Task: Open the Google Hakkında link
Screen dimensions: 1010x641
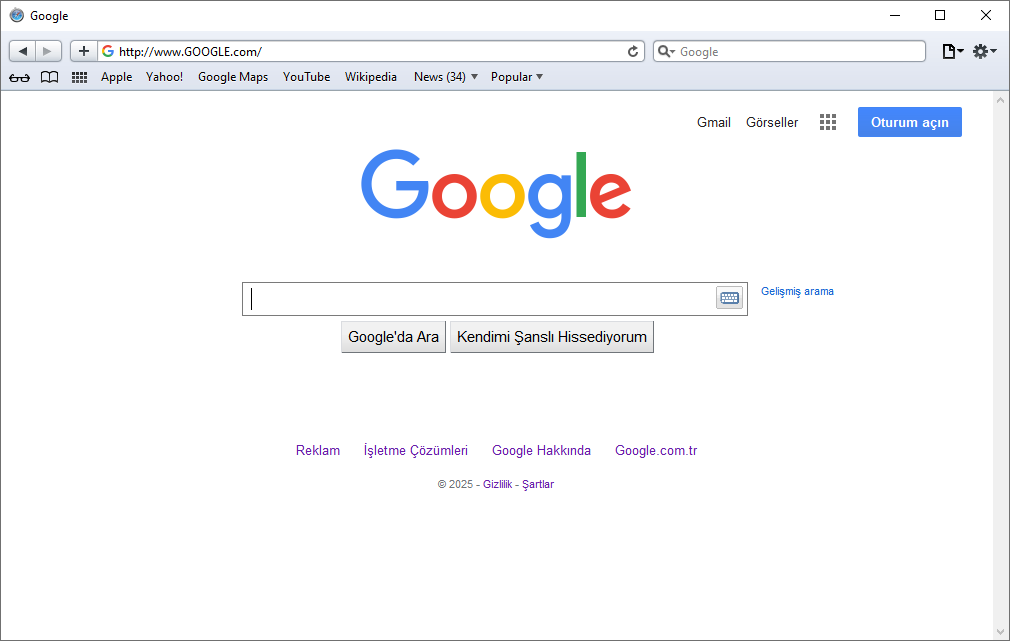Action: (x=541, y=450)
